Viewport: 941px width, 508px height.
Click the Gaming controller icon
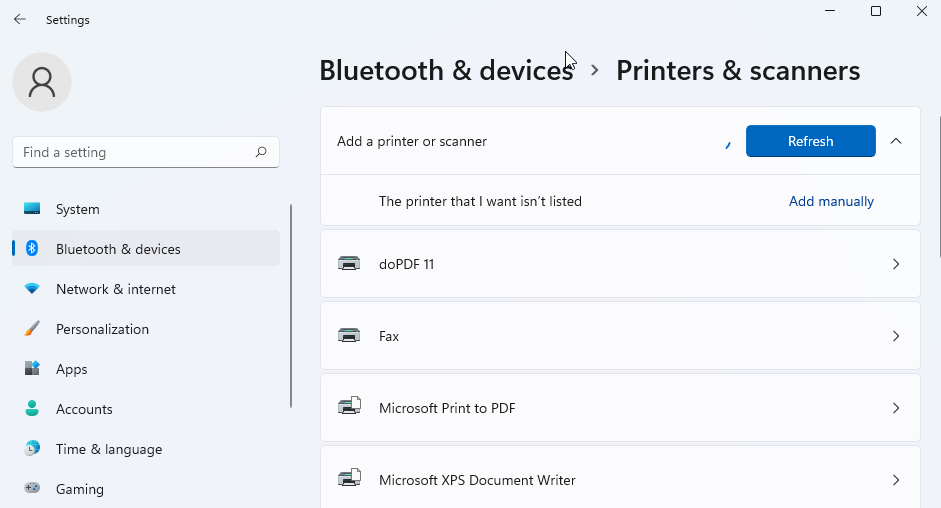tap(32, 488)
